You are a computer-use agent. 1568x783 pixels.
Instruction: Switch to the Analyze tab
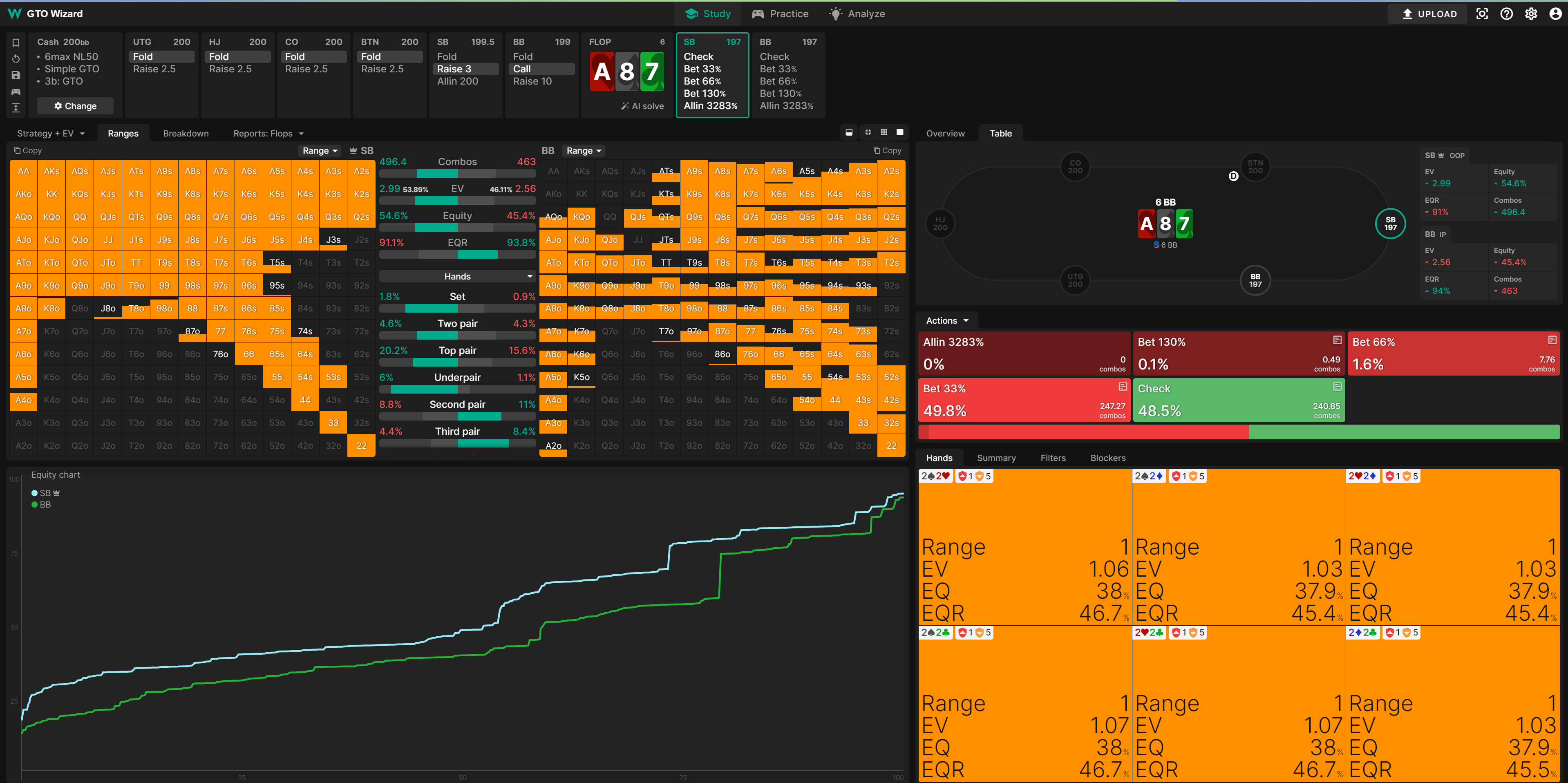click(x=858, y=13)
